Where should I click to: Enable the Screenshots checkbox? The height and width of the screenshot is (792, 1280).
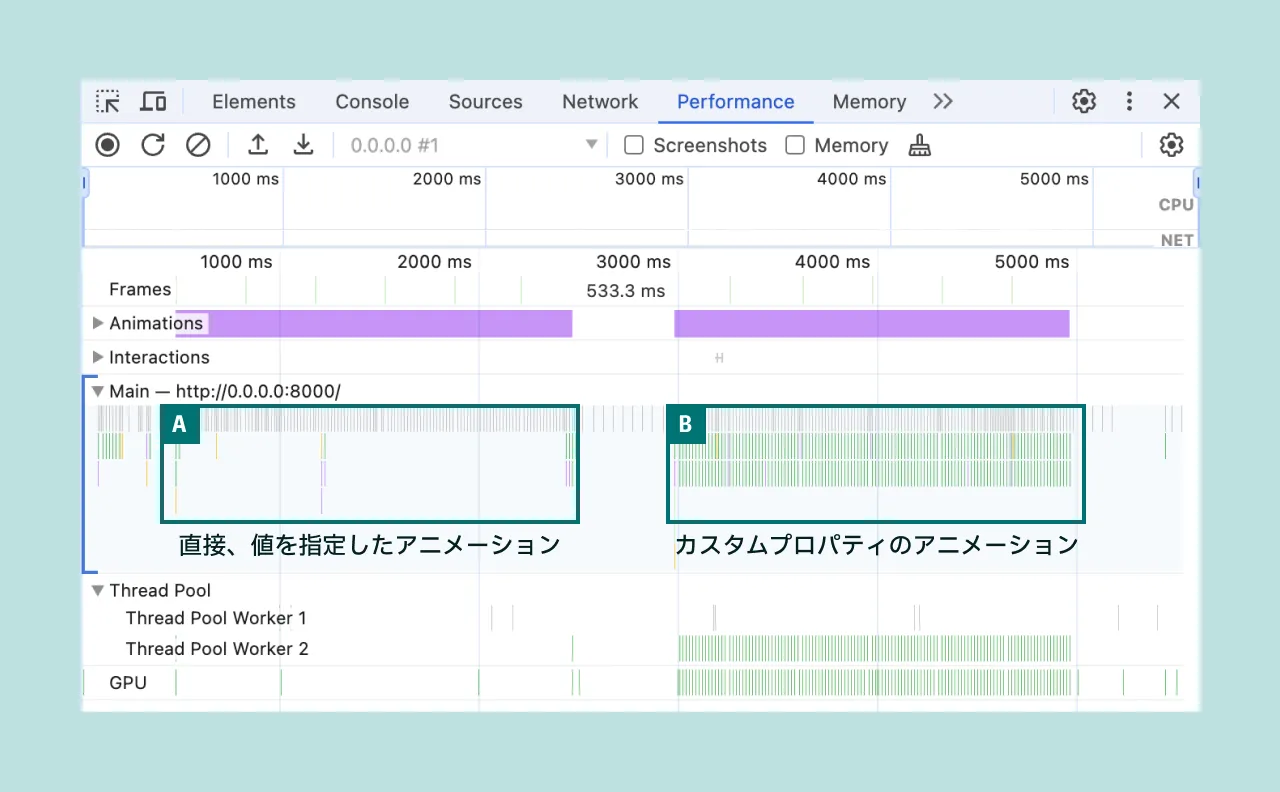pos(634,145)
